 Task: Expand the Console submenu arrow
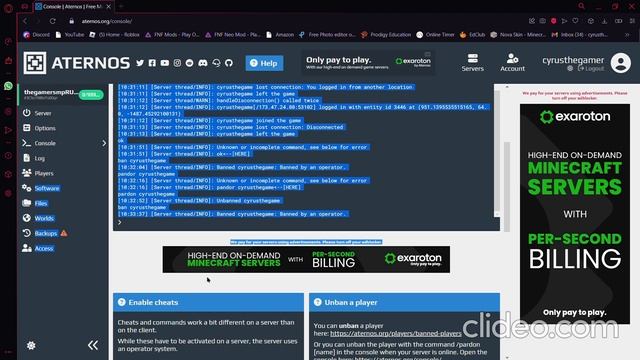coord(104,143)
